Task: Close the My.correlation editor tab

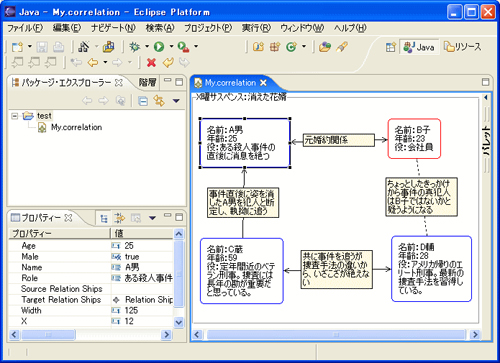Action: [263, 83]
